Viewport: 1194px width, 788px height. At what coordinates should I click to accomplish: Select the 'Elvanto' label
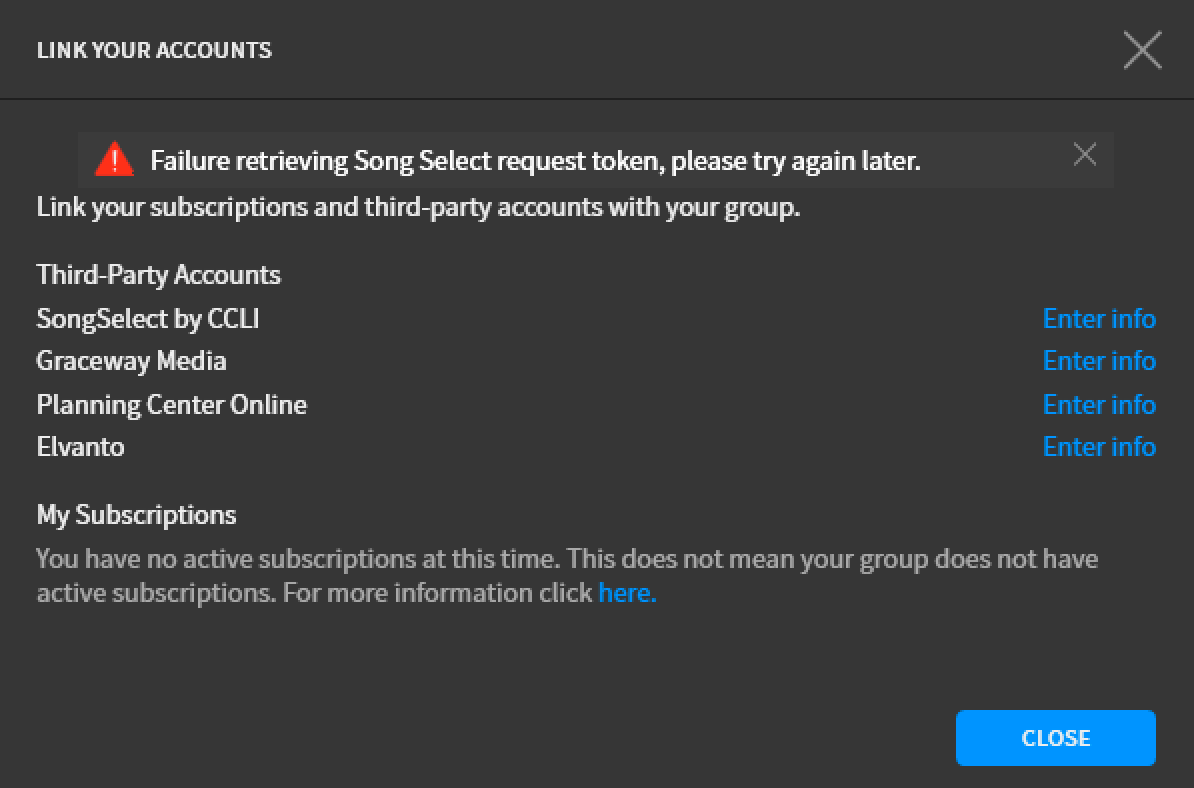tap(80, 447)
